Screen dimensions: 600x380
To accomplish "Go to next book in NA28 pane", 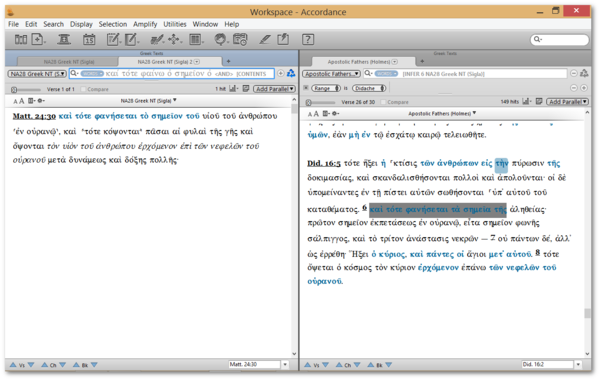I will tap(94, 365).
